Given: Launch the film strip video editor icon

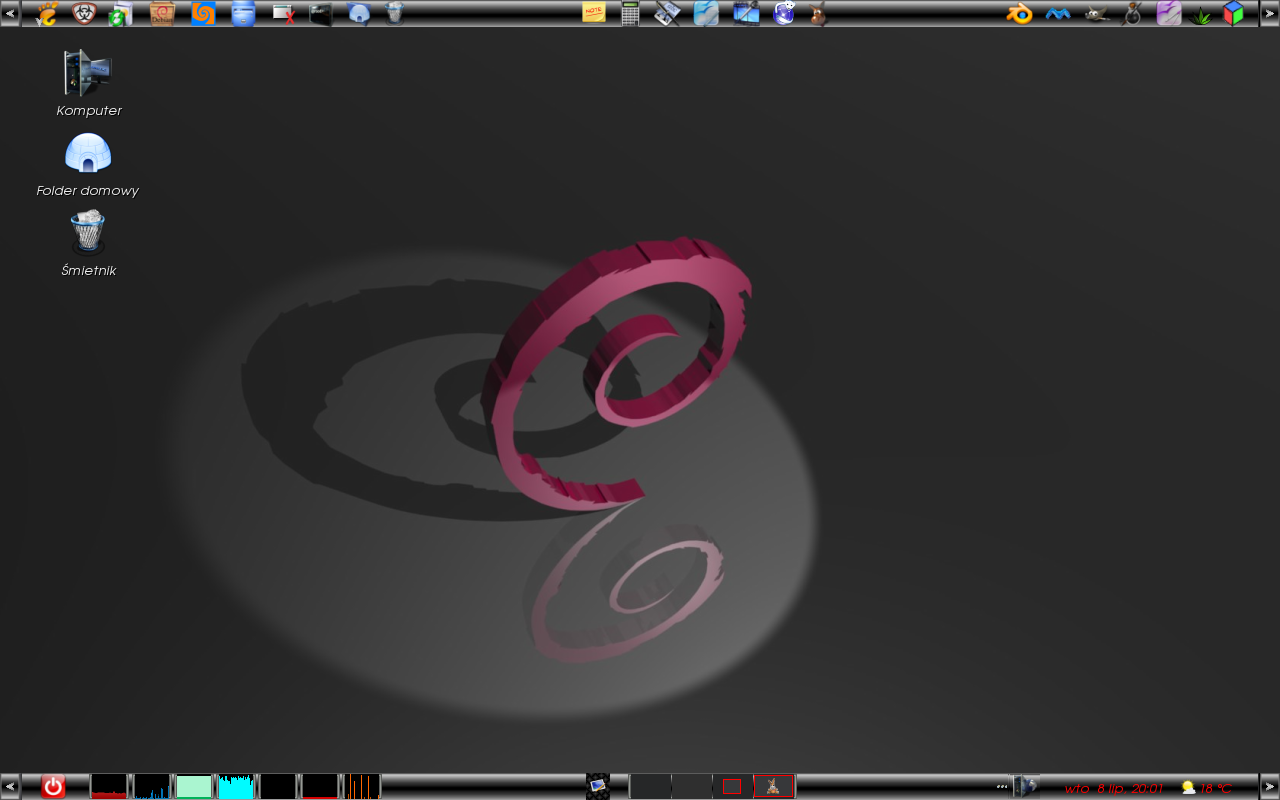Looking at the screenshot, I should tap(746, 13).
